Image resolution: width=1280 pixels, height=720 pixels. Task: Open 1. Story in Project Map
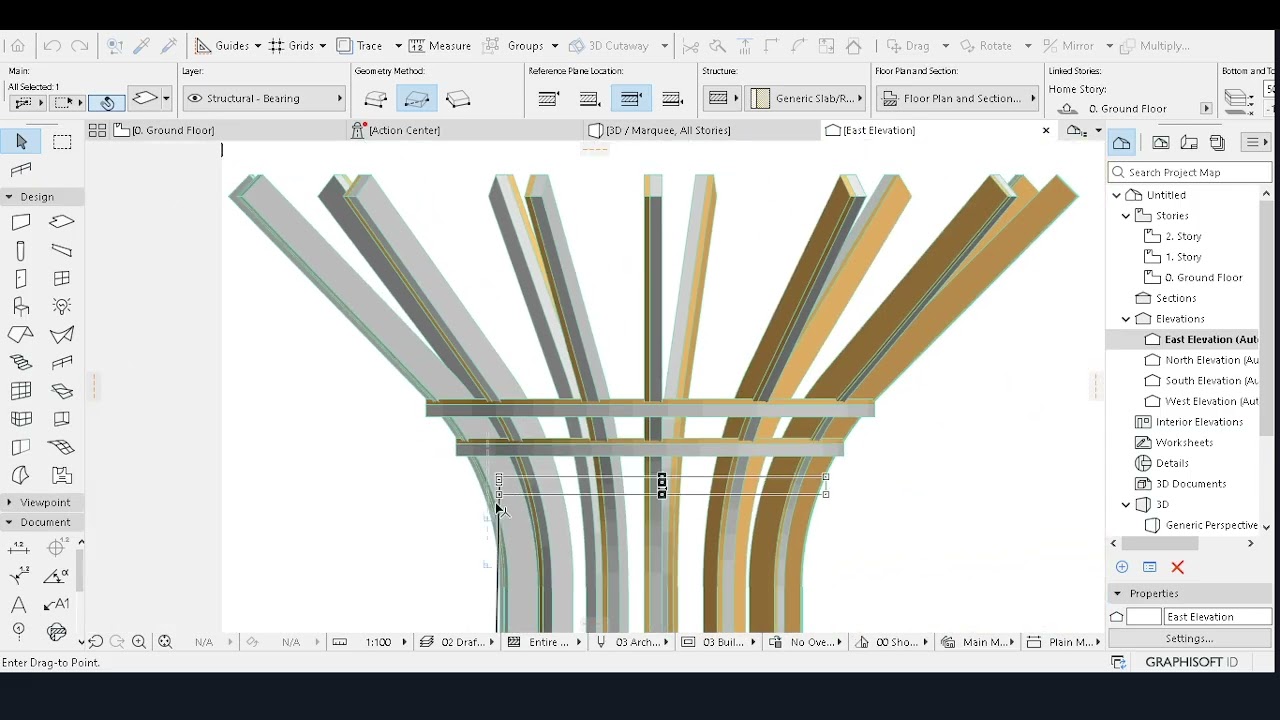point(1174,257)
